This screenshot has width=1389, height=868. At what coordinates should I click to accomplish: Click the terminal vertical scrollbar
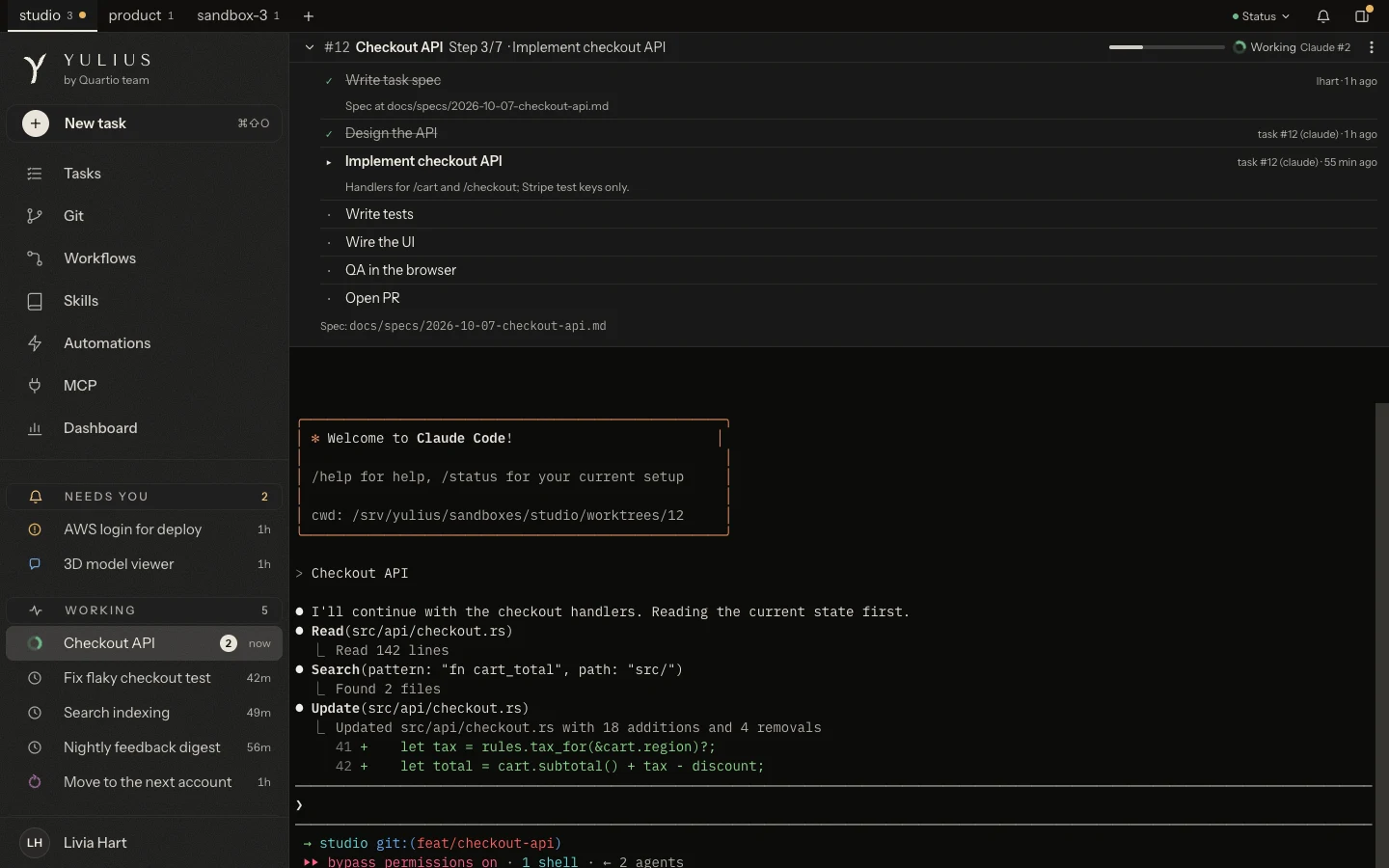(1382, 636)
